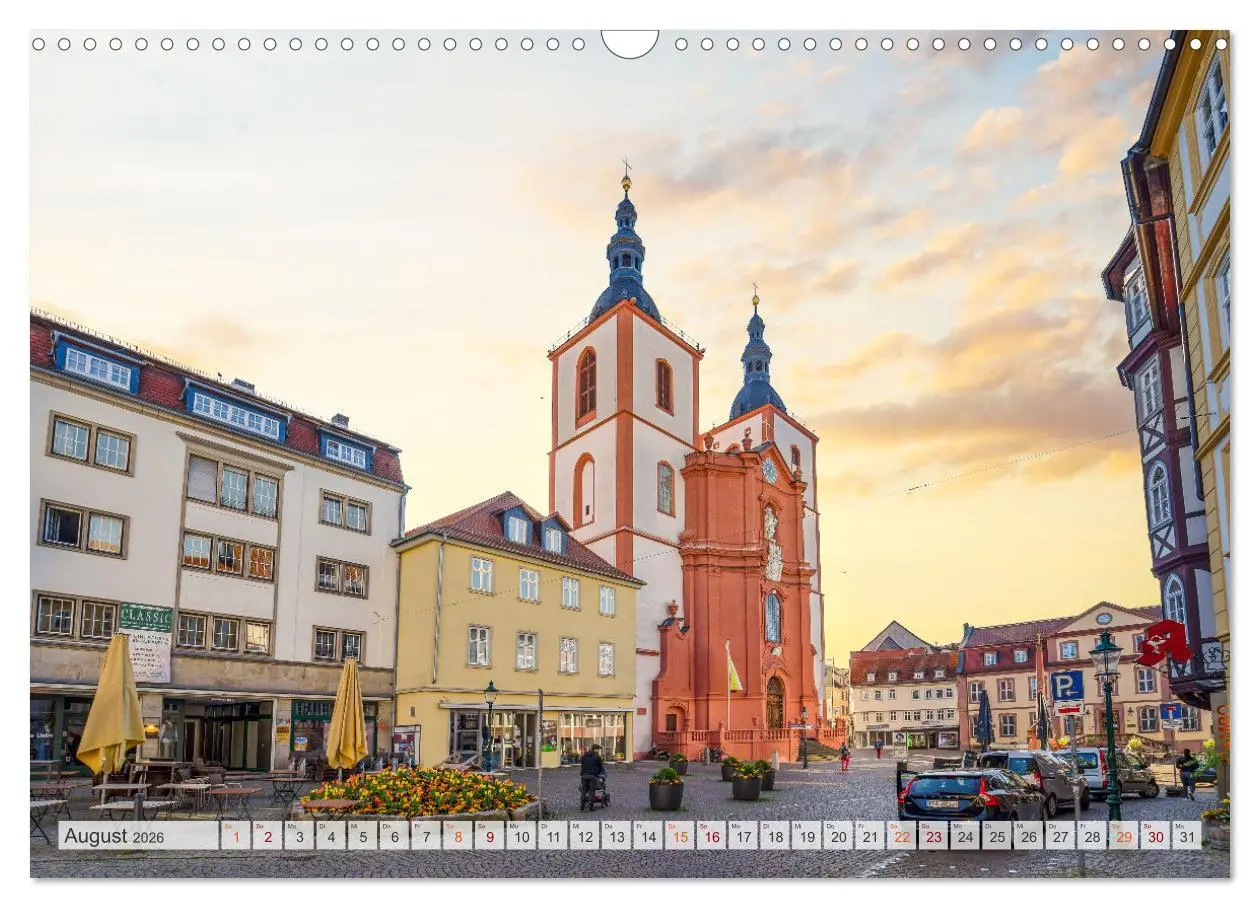Pick day 28 in the calendar row

coord(1092,836)
